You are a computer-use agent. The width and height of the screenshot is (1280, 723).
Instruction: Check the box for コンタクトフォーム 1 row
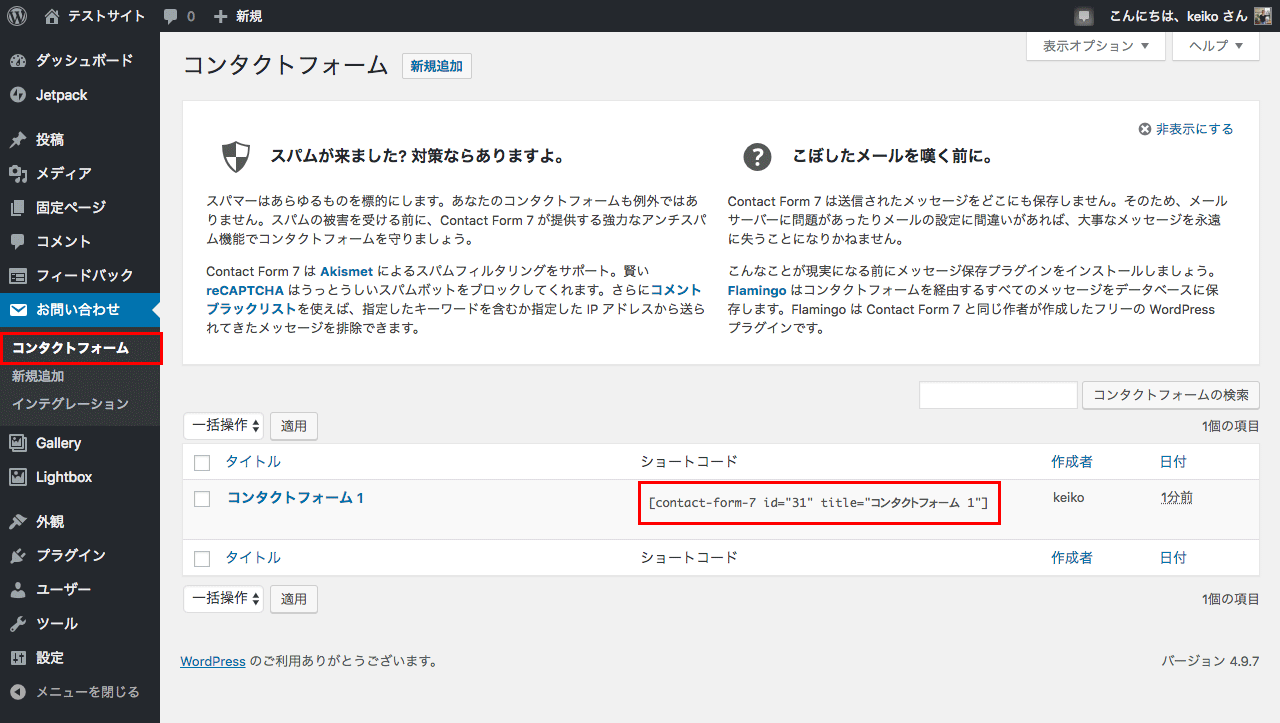(202, 499)
